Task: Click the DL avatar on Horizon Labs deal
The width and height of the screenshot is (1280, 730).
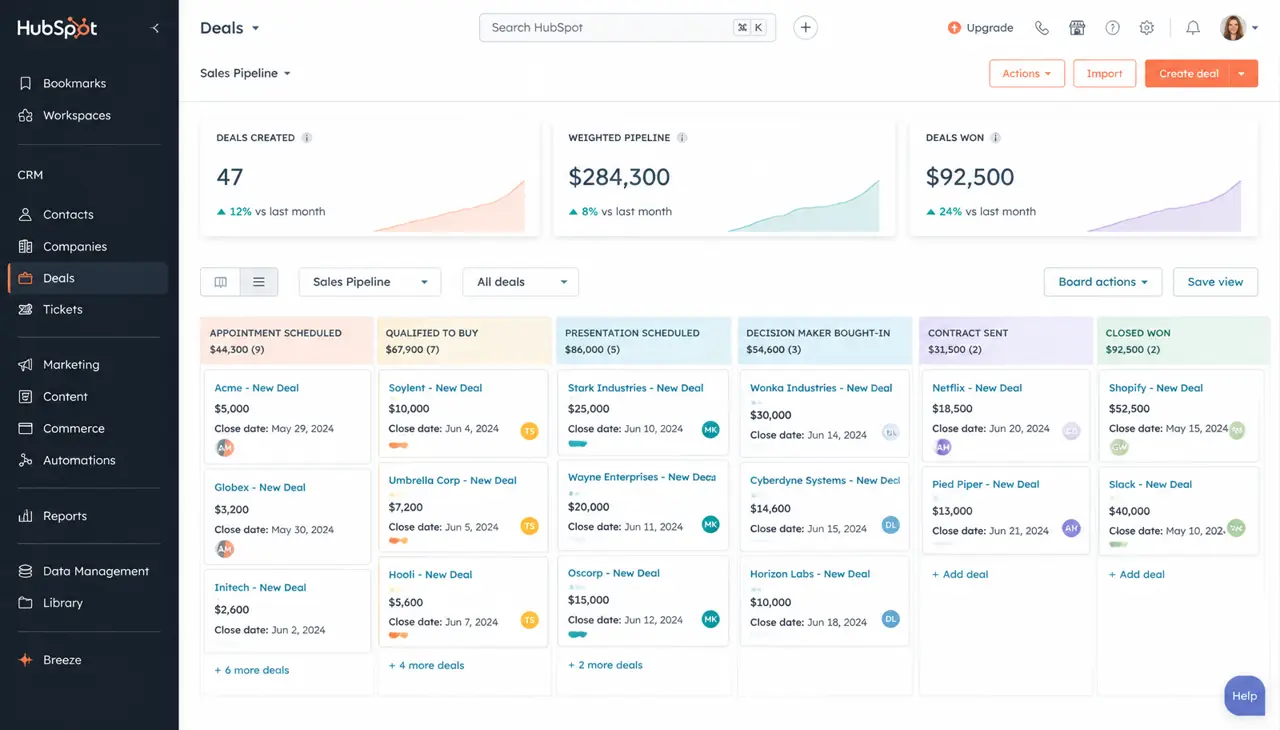Action: (x=890, y=619)
